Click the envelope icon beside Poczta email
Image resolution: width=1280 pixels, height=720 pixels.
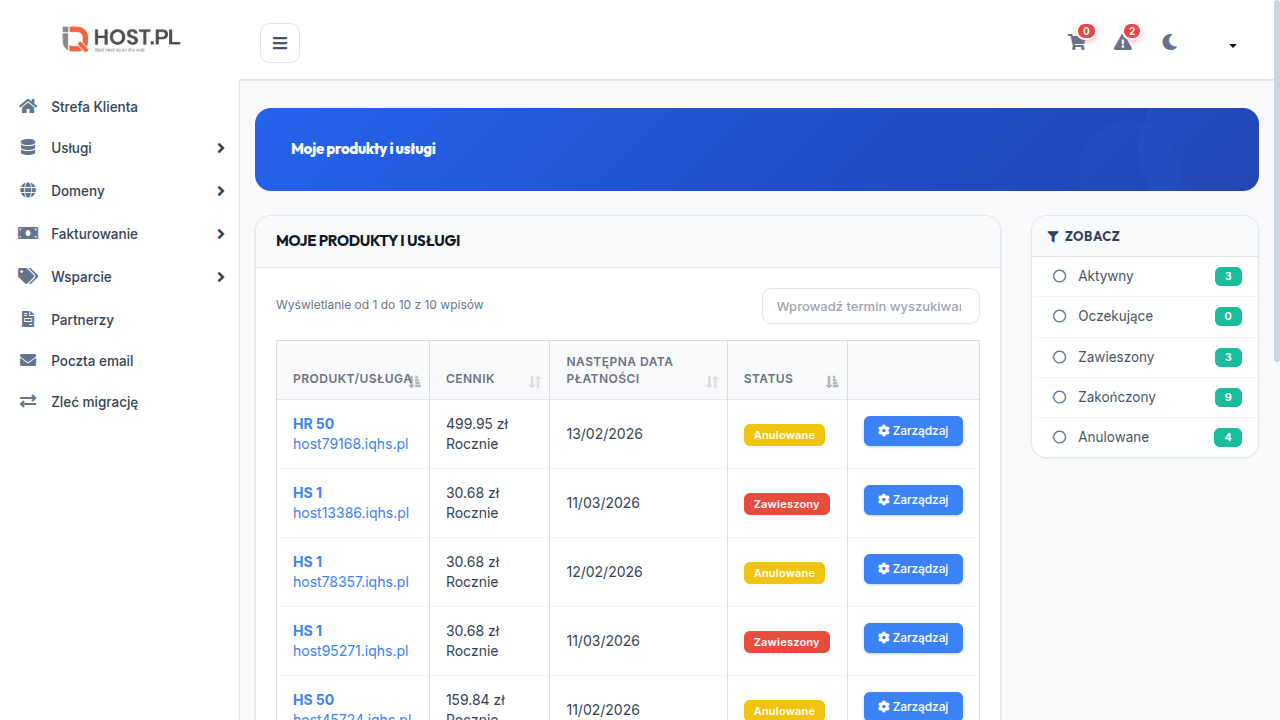28,360
